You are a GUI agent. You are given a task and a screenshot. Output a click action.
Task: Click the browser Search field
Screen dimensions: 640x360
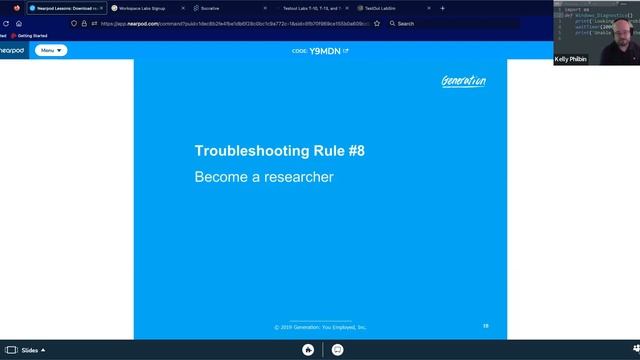[x=453, y=24]
